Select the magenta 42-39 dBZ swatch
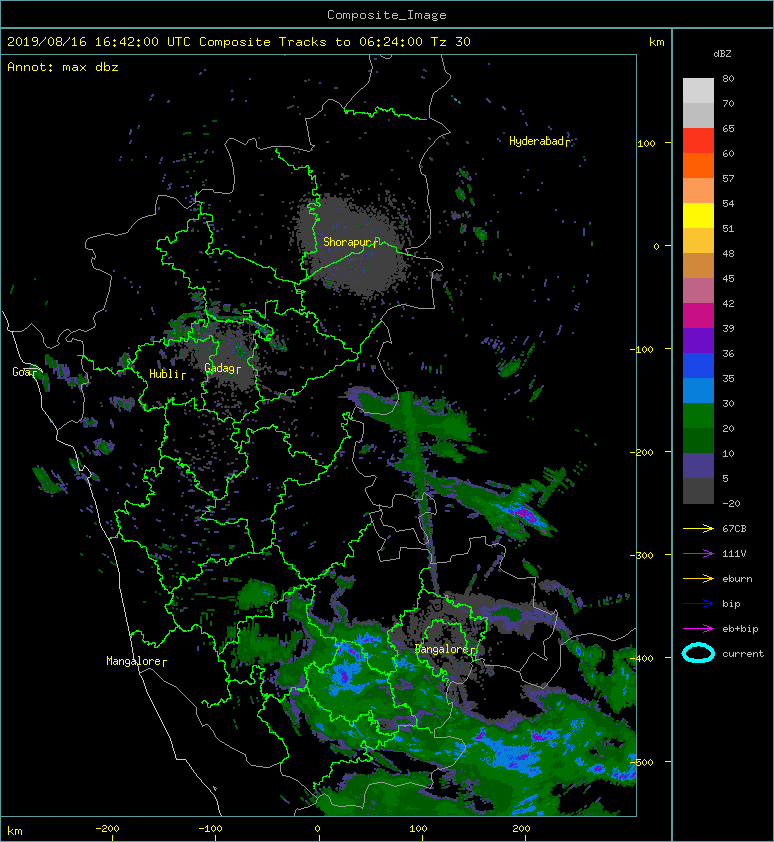The image size is (774, 842). pos(698,316)
